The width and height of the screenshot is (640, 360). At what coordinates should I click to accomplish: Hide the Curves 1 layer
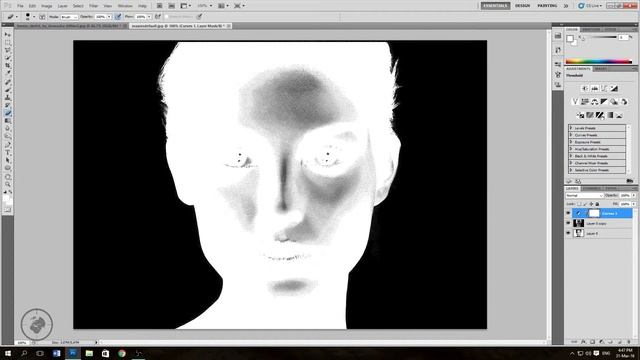tap(568, 213)
